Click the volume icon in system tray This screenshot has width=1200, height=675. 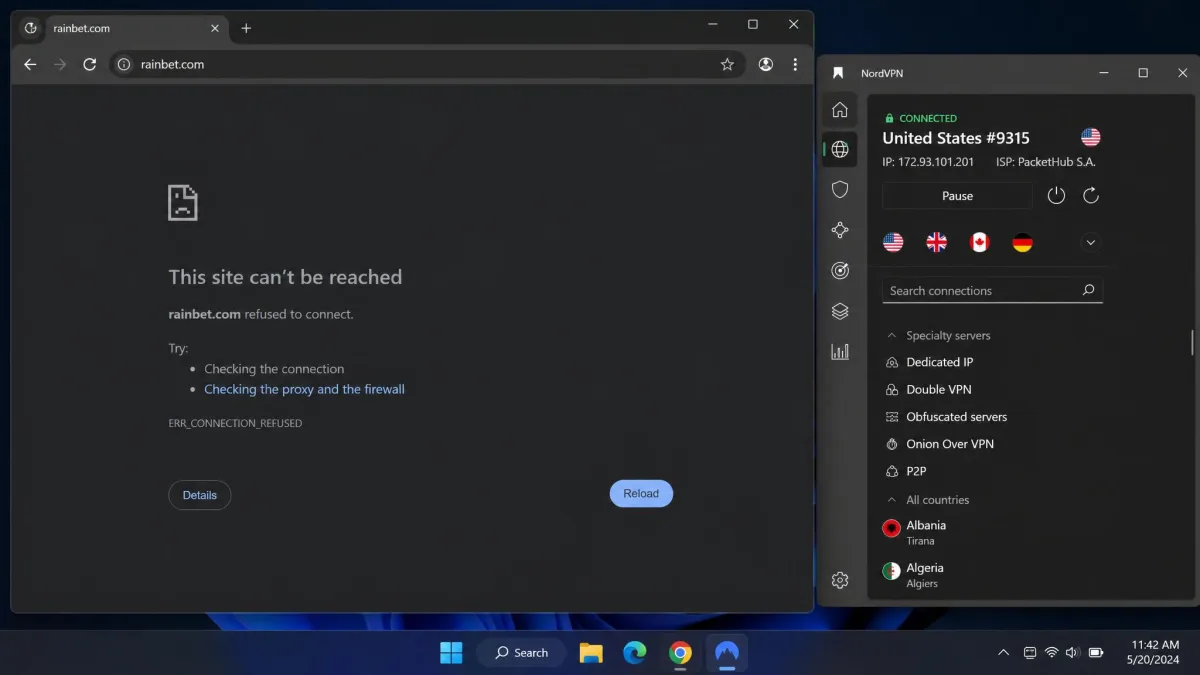[x=1072, y=653]
